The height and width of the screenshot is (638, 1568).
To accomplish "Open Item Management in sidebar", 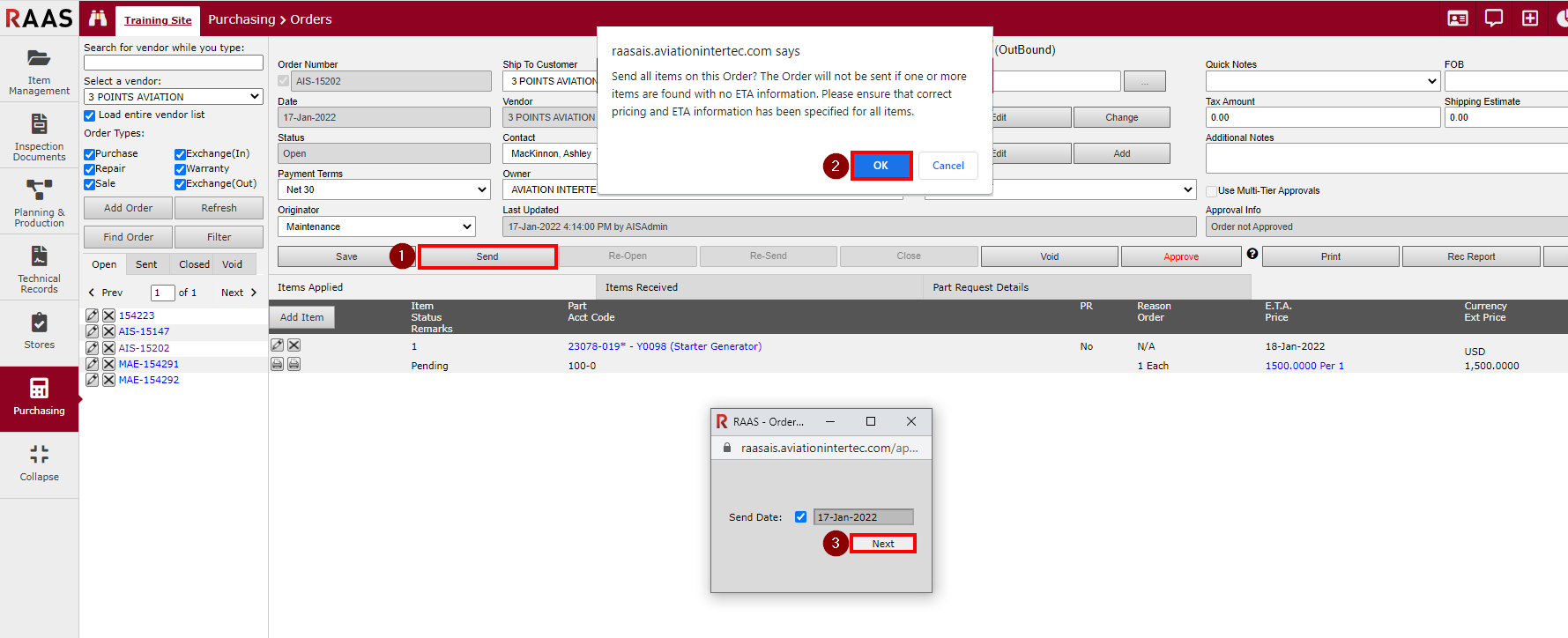I will coord(39,70).
